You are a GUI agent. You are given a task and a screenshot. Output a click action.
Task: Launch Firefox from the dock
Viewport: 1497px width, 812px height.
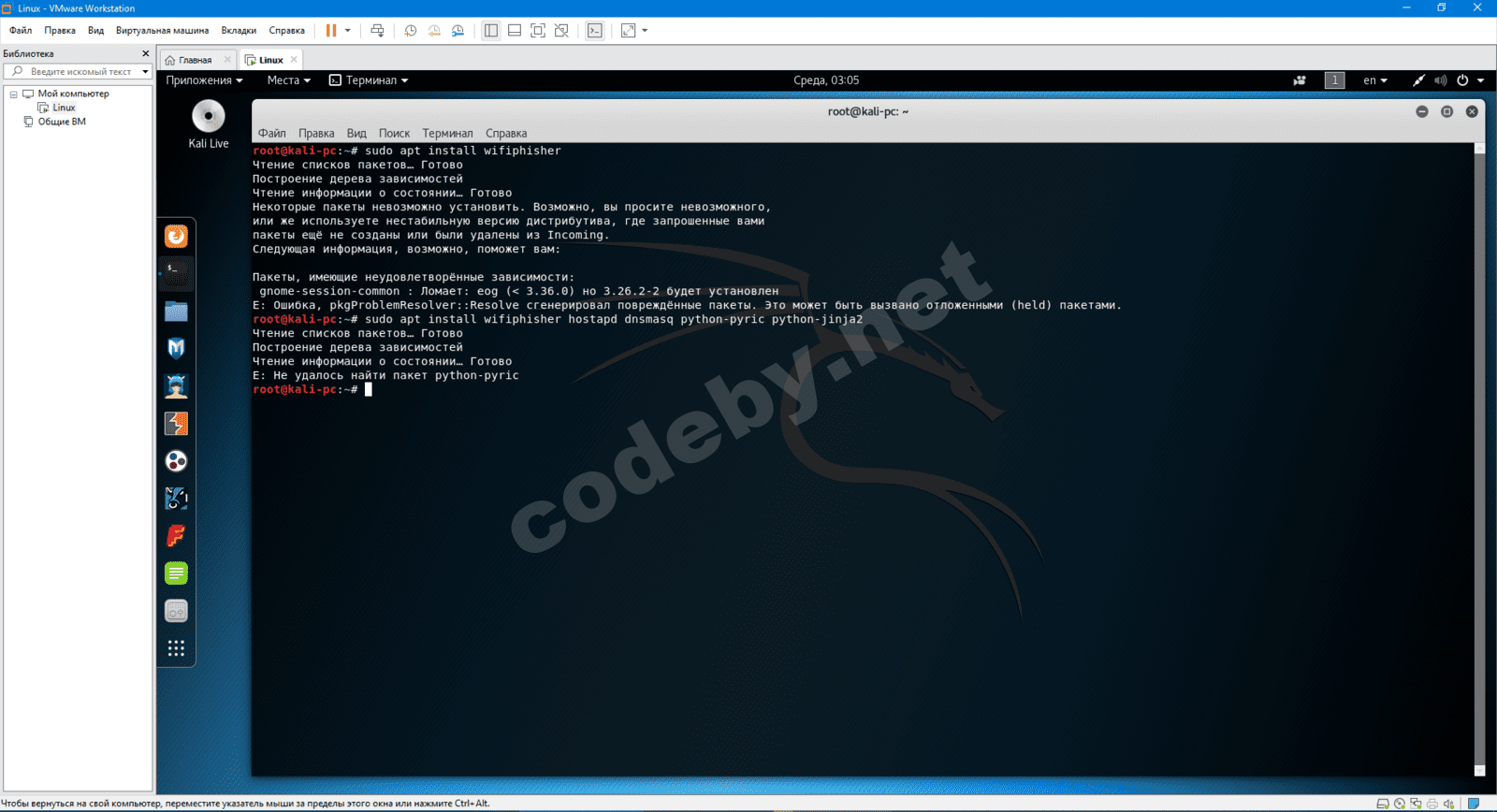(x=176, y=237)
